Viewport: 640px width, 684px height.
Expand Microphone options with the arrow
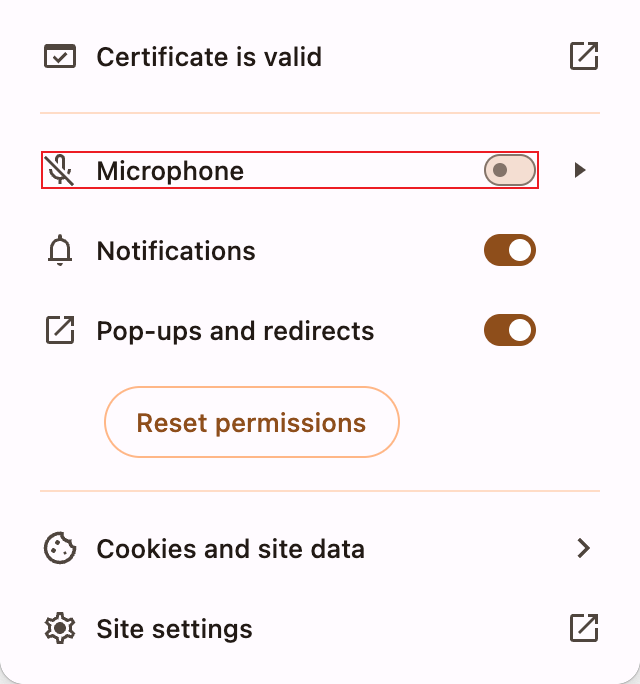[x=580, y=171]
